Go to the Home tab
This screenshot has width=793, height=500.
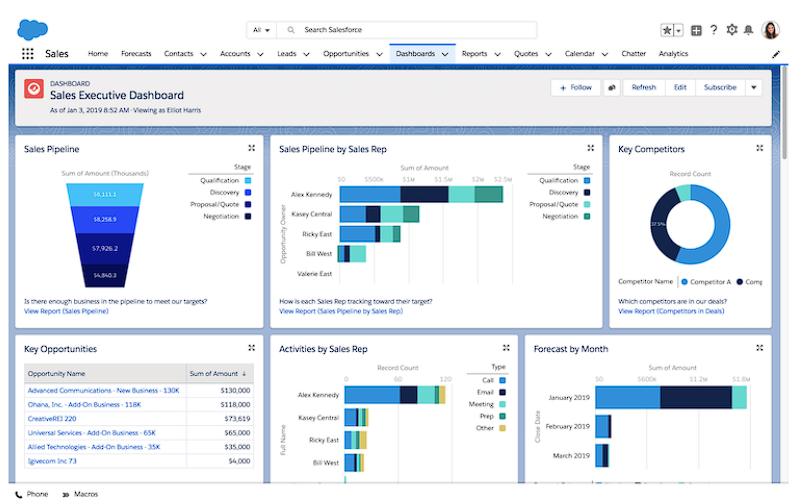pyautogui.click(x=98, y=54)
